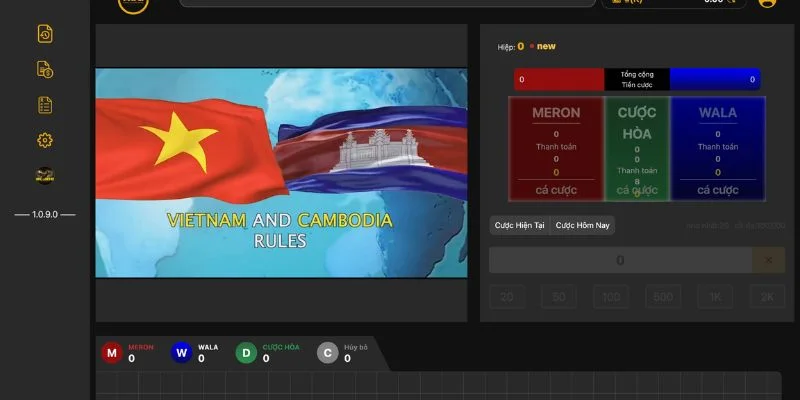Viewport: 800px width, 400px height.
Task: Click the 'new' round status text
Action: [x=546, y=46]
